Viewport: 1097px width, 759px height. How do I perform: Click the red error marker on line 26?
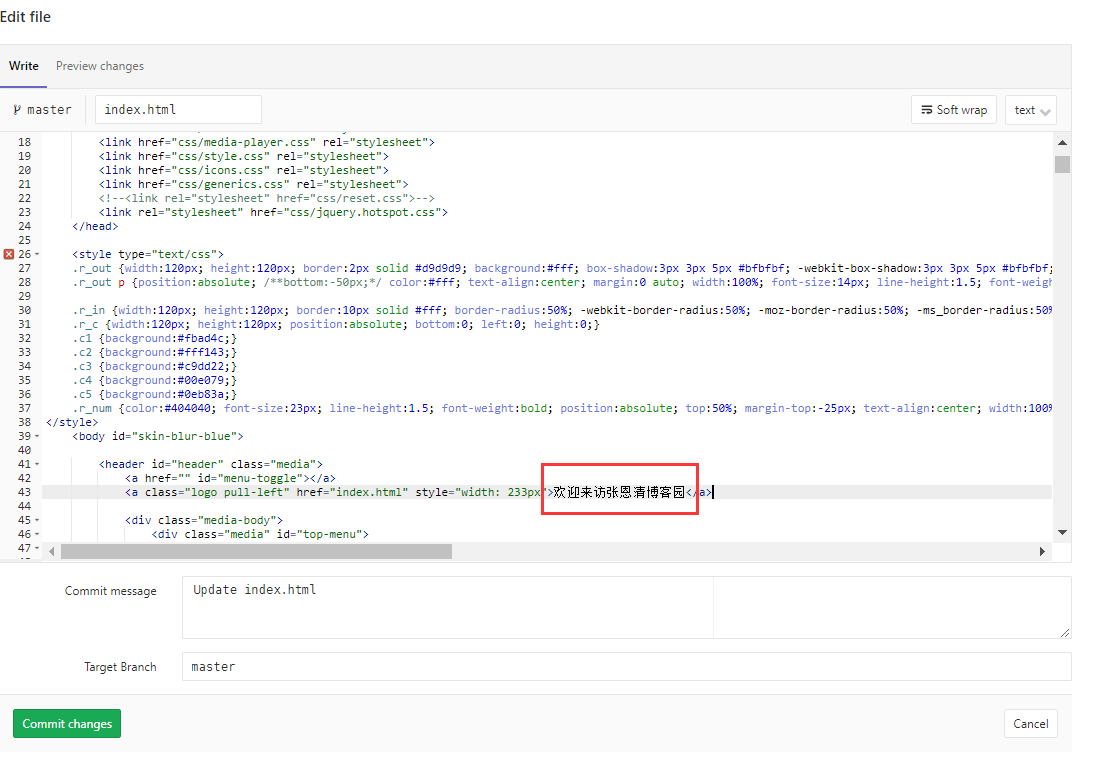pos(9,253)
